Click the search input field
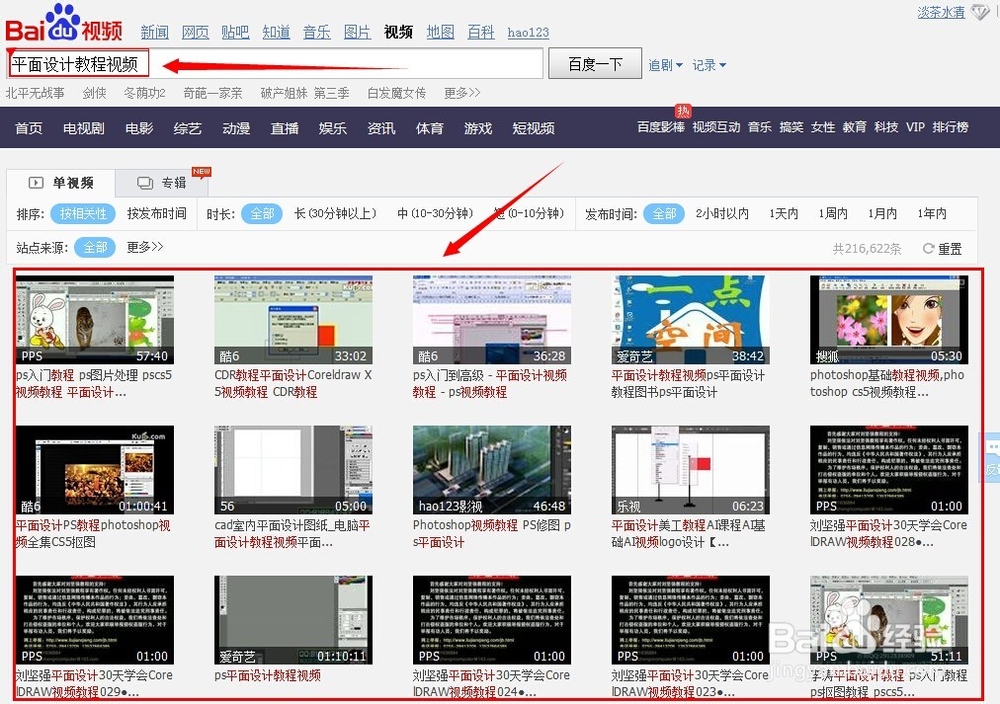1000x704 pixels. click(x=276, y=64)
